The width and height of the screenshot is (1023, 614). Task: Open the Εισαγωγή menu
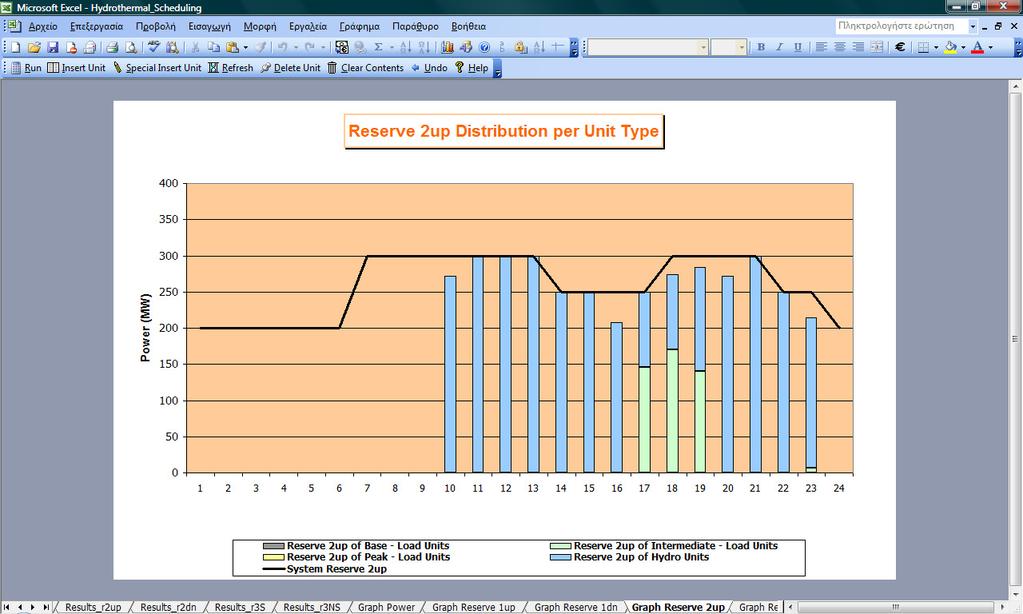tap(209, 26)
